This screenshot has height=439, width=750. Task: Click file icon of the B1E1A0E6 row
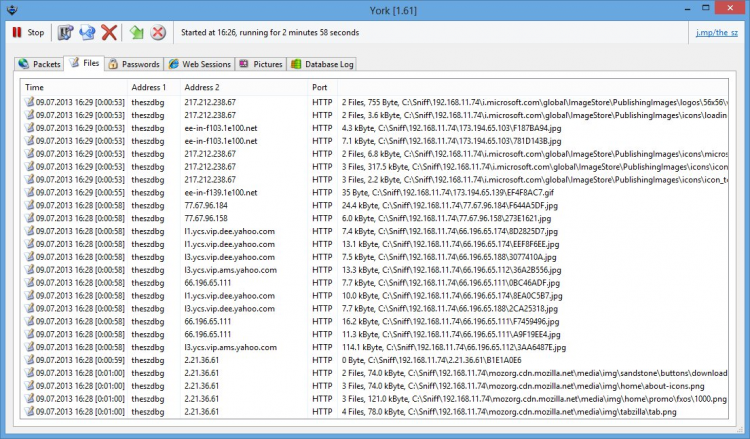pos(30,360)
